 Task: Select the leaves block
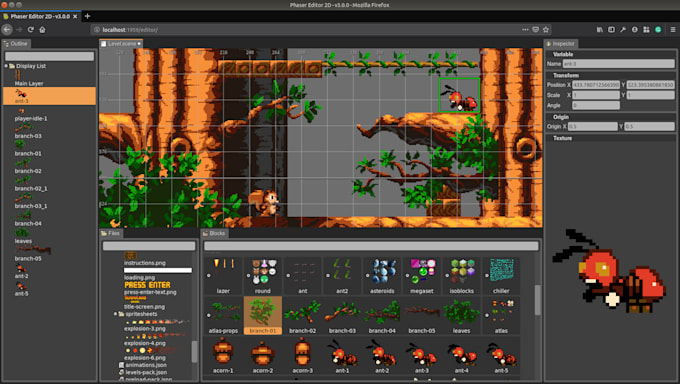coord(462,315)
